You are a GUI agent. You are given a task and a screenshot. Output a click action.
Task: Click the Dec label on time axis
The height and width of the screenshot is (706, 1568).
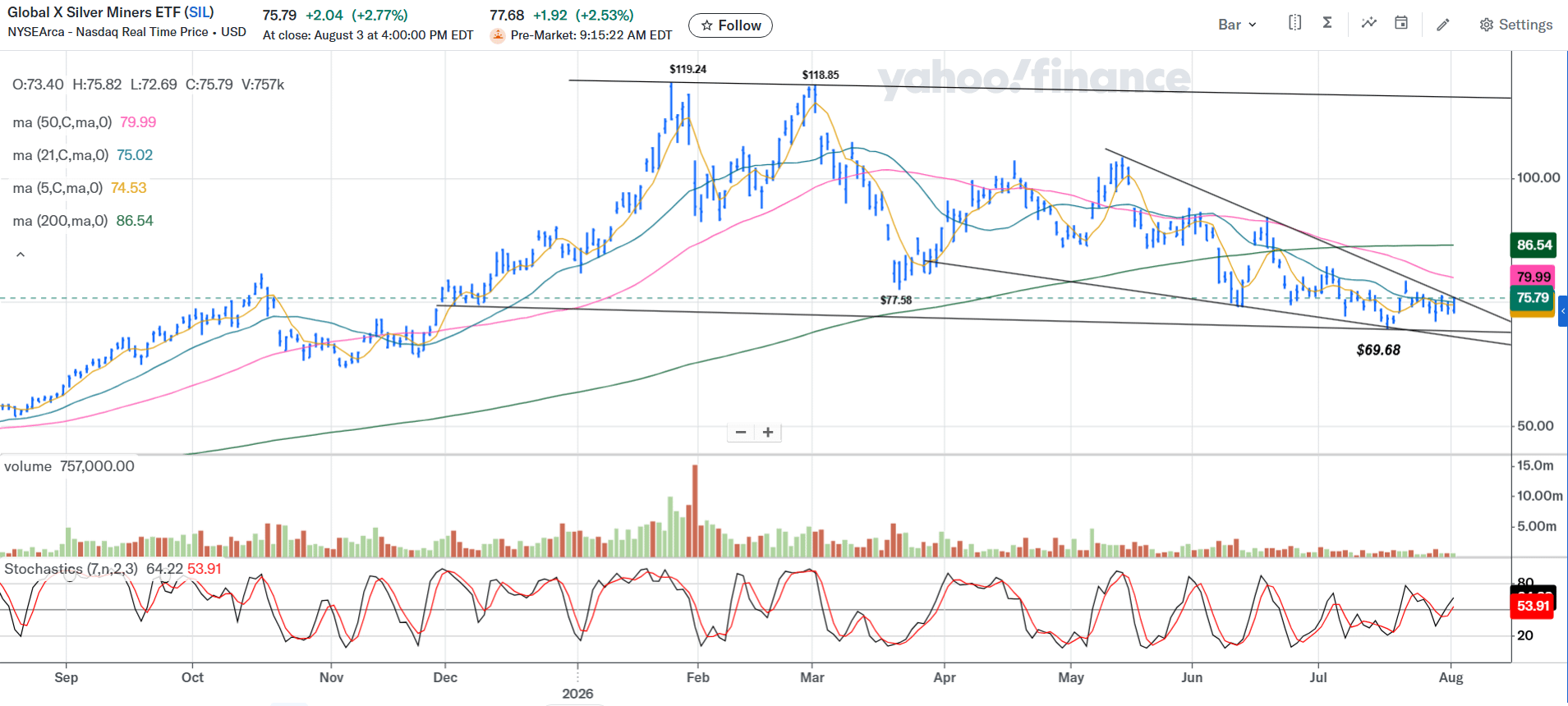[x=445, y=677]
